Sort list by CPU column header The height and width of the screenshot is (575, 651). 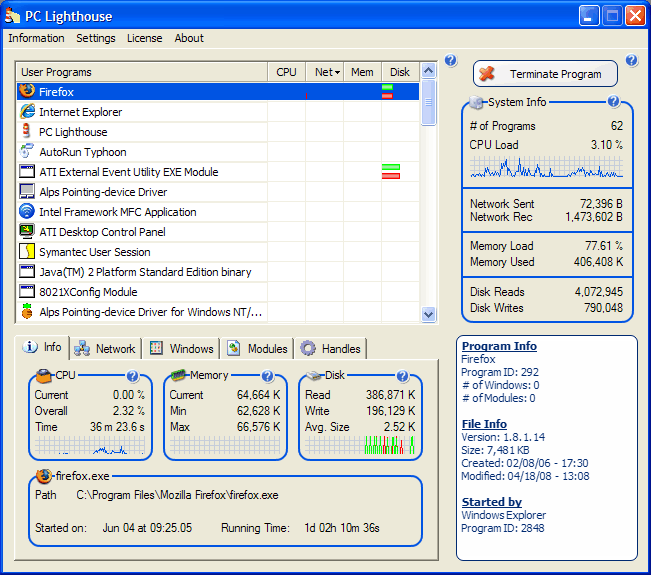tap(286, 72)
